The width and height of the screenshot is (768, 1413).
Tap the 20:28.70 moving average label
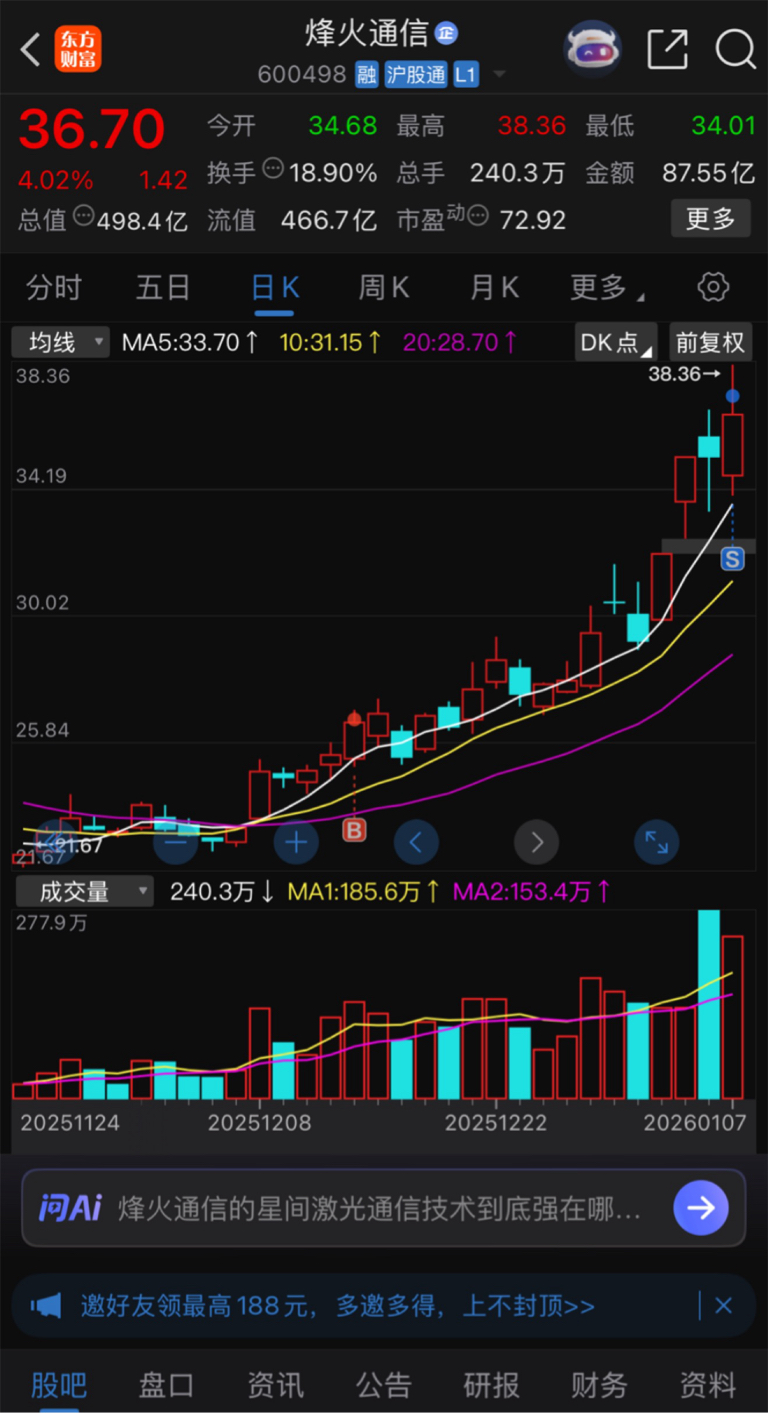click(460, 343)
